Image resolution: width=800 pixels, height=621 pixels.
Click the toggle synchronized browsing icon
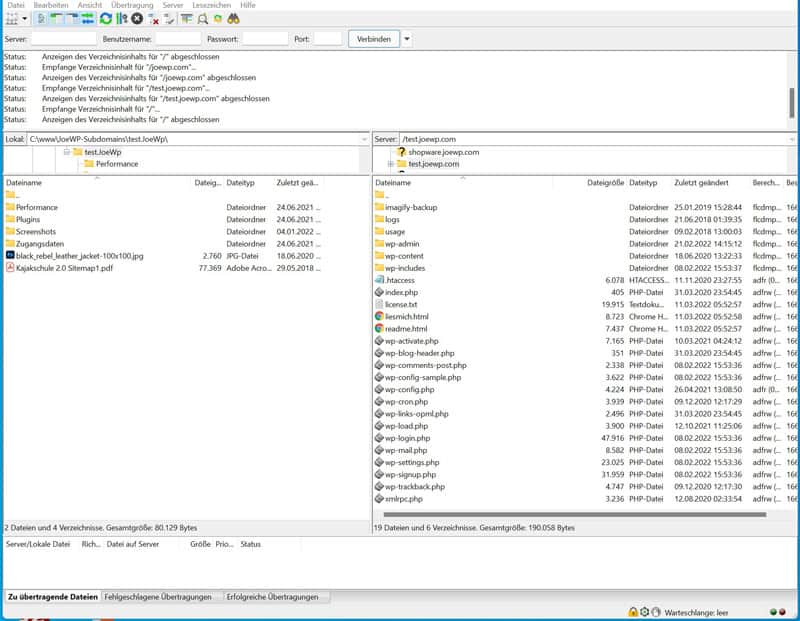pos(217,19)
